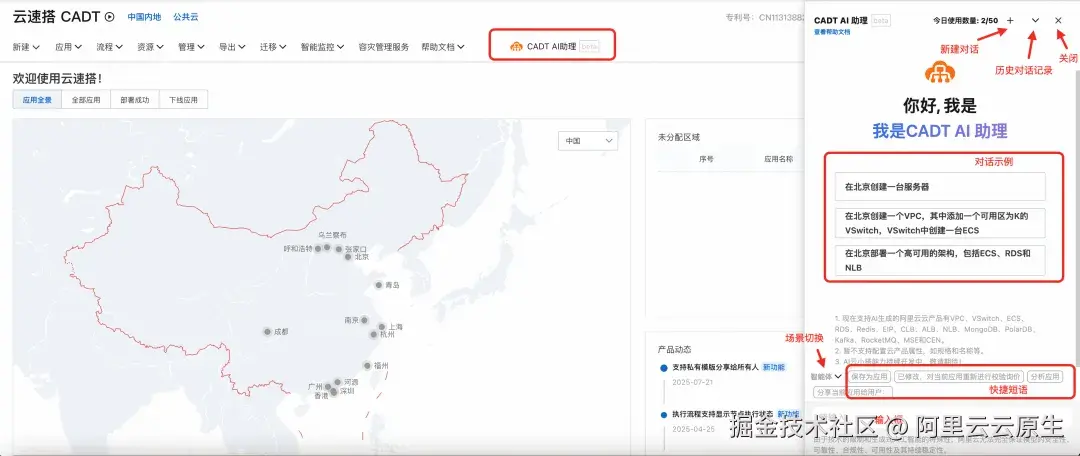The image size is (1080, 456).
Task: Expand the 智能监控 menu
Action: pyautogui.click(x=322, y=47)
